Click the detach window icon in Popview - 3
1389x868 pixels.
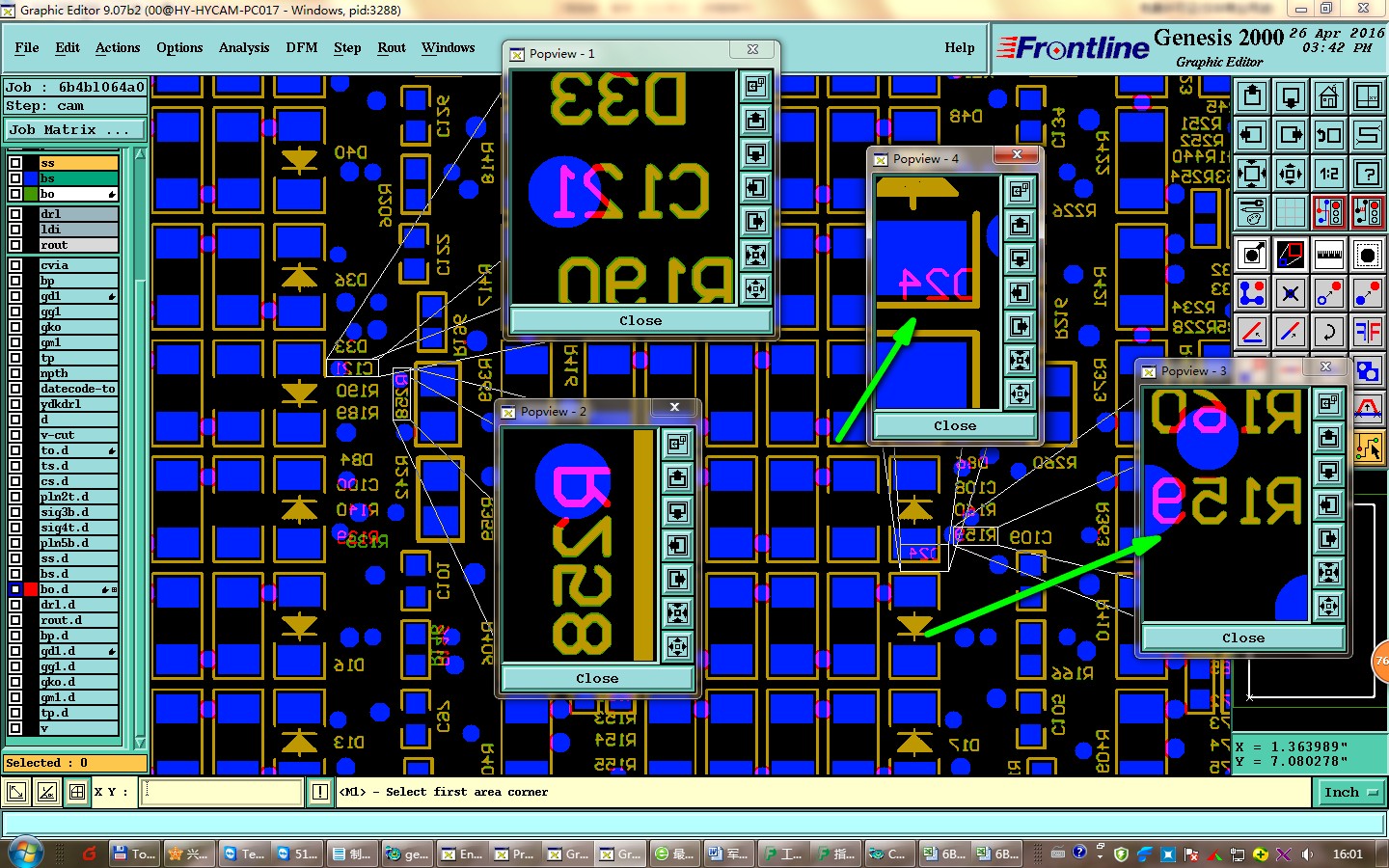tap(1329, 403)
